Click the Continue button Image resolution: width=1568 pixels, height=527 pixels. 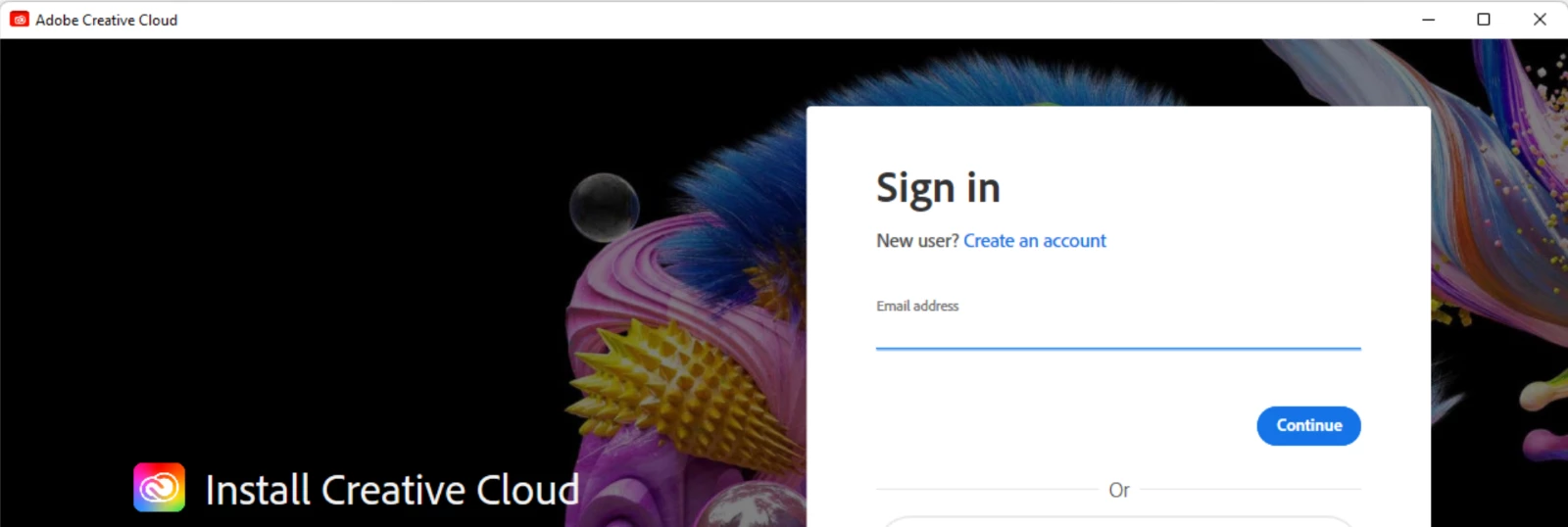tap(1308, 426)
